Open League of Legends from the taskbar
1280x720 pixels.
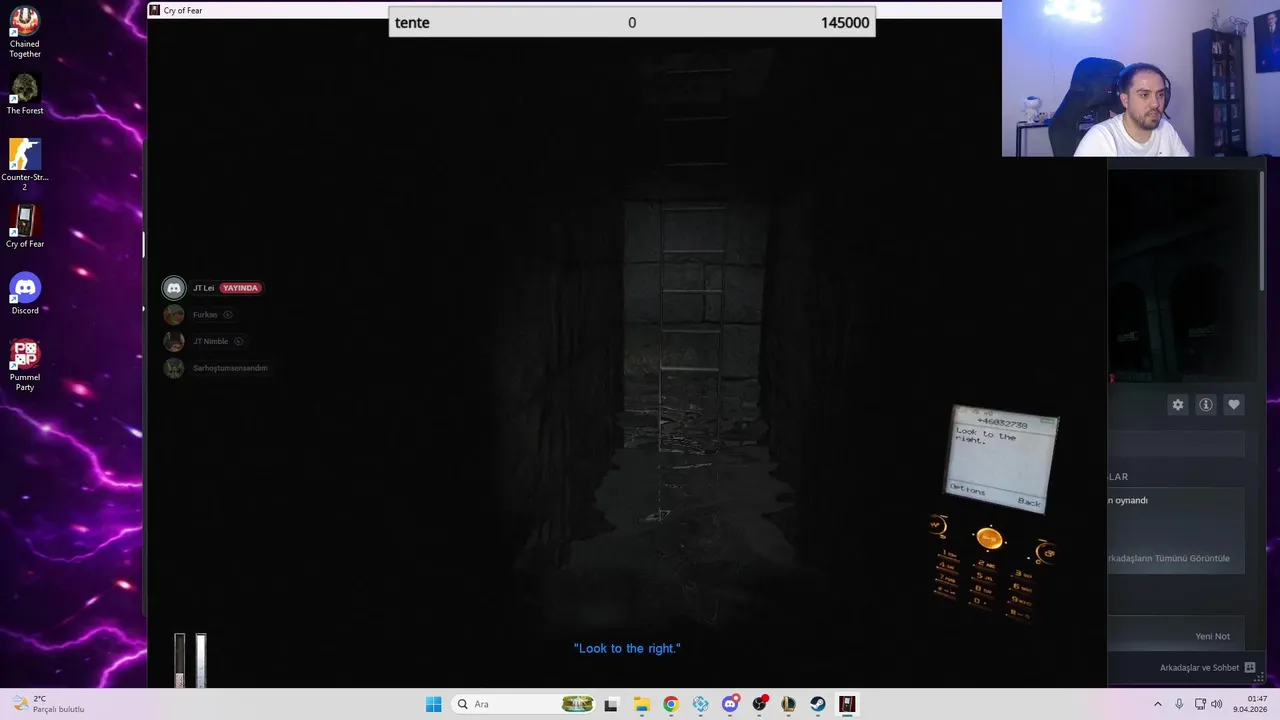pos(788,704)
